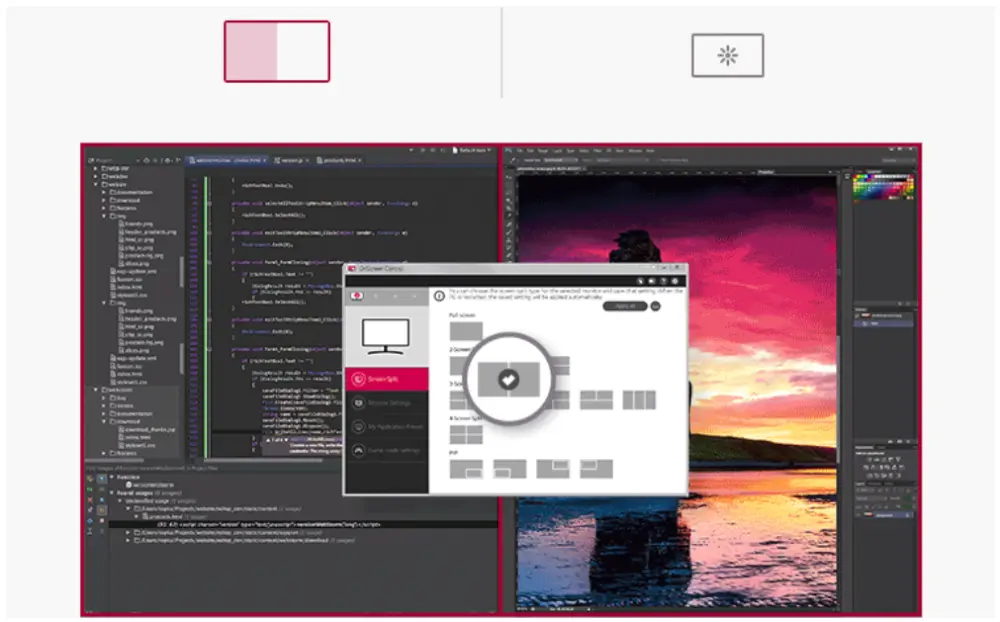Select the brightness sun icon box
The height and width of the screenshot is (622, 1000).
[x=728, y=56]
